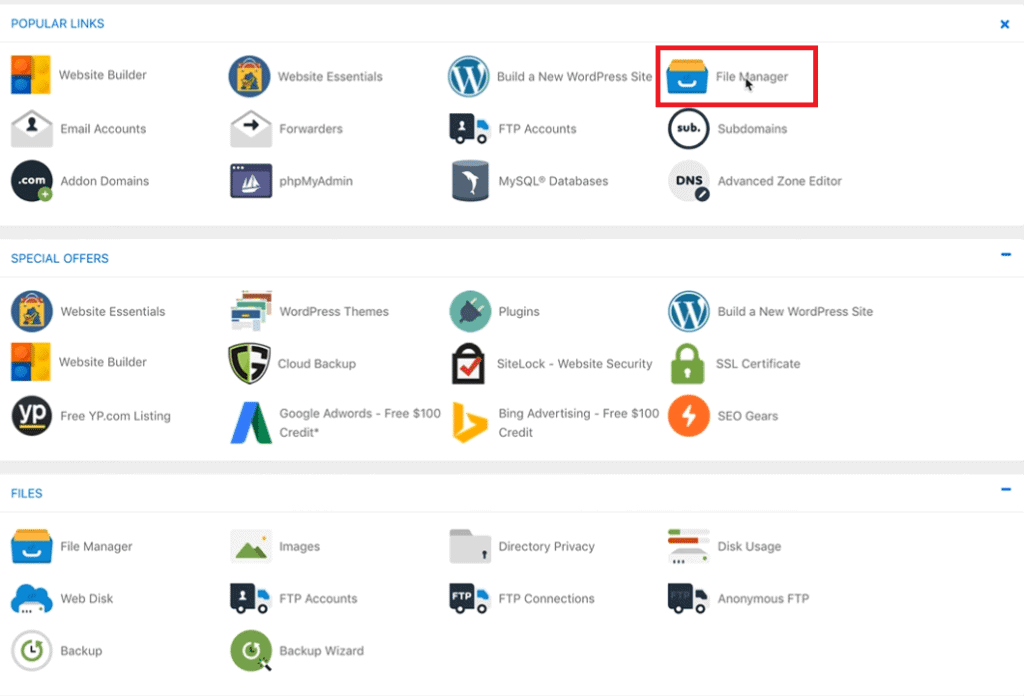Click Free YP.com Listing text link
Image resolution: width=1024 pixels, height=696 pixels.
pyautogui.click(x=115, y=416)
